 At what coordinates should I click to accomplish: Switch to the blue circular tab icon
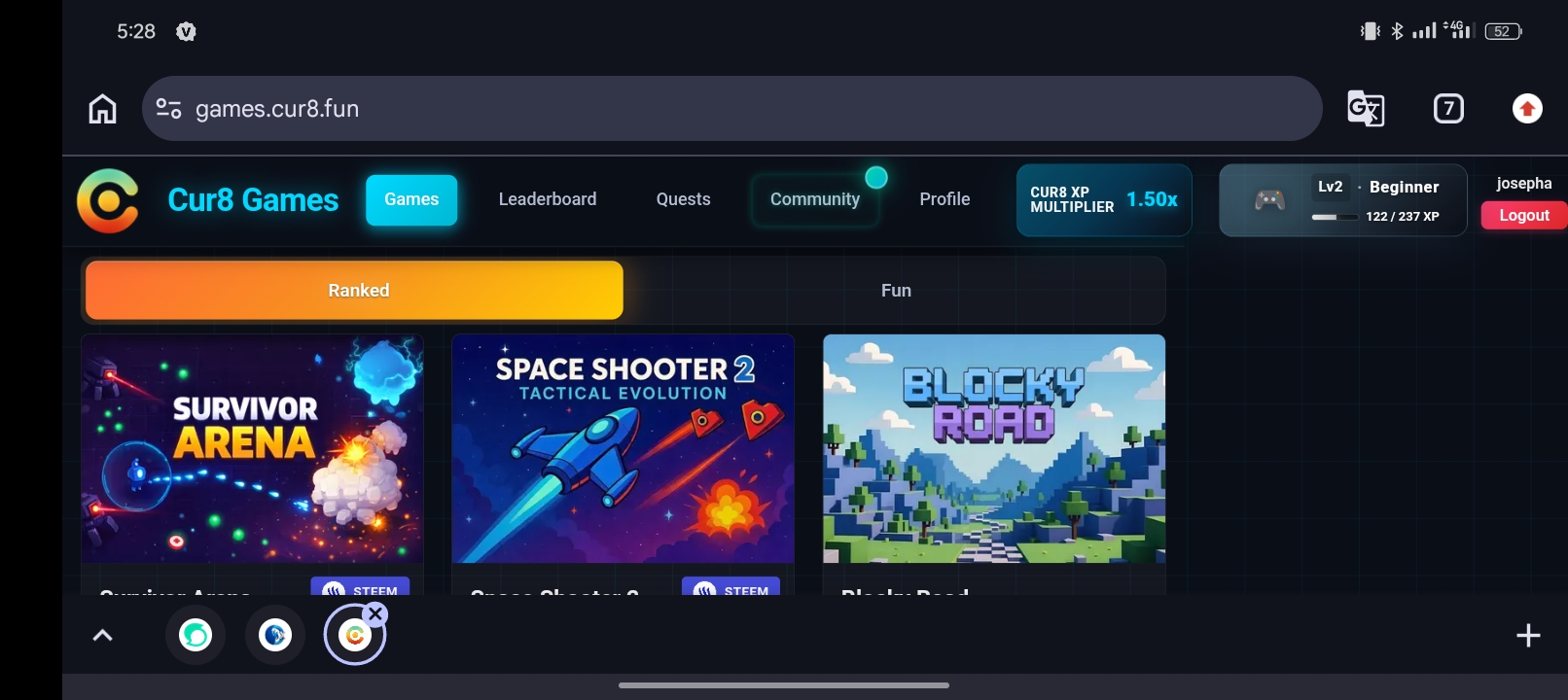(x=275, y=636)
